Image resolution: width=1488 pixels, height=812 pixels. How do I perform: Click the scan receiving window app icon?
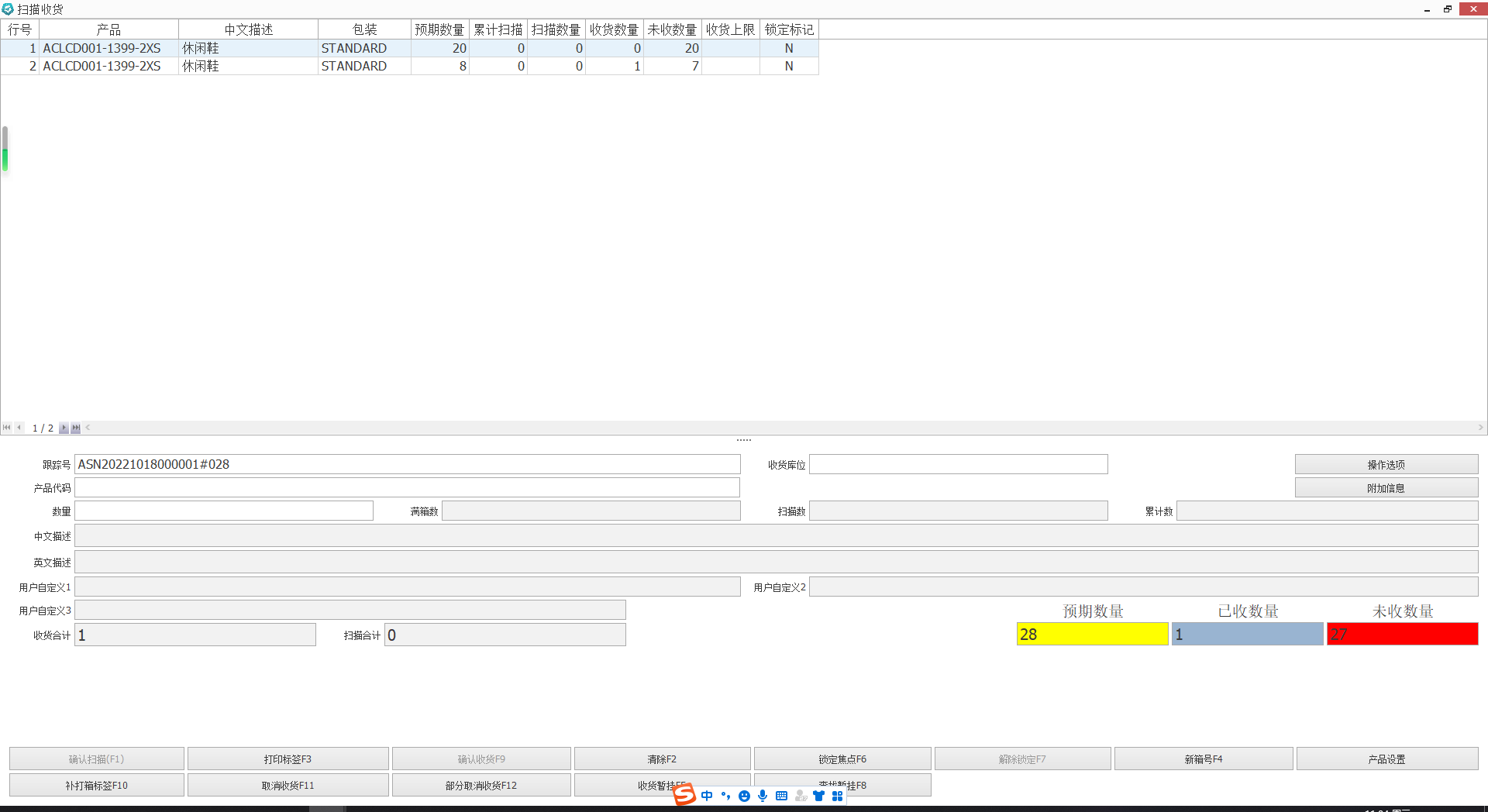click(8, 9)
